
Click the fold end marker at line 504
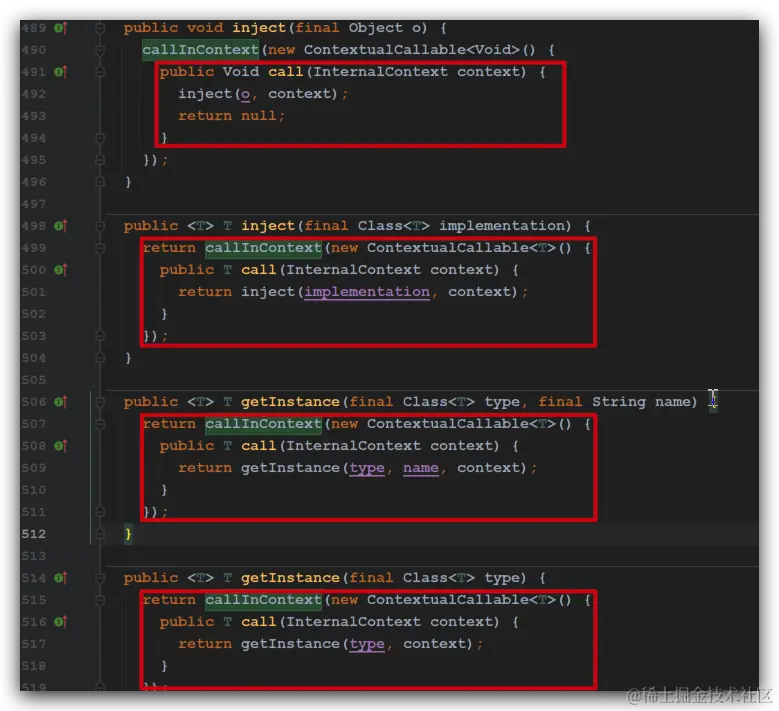click(100, 358)
